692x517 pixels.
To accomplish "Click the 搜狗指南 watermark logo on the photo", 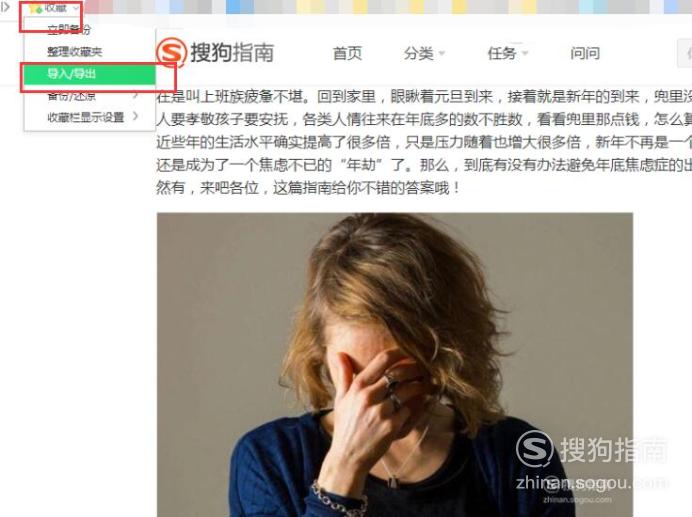I will pyautogui.click(x=590, y=450).
